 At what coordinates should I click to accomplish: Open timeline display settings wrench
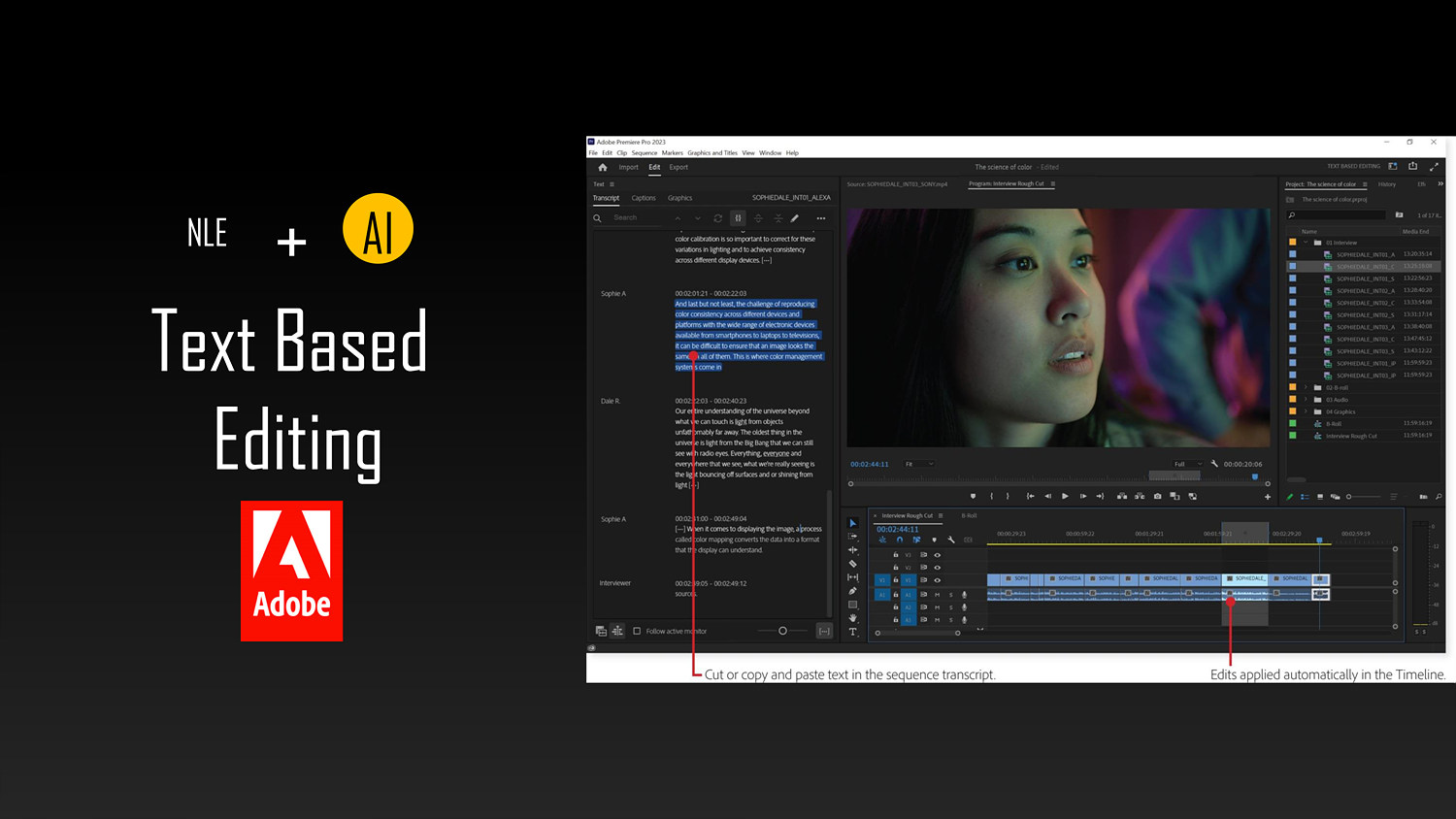click(951, 540)
